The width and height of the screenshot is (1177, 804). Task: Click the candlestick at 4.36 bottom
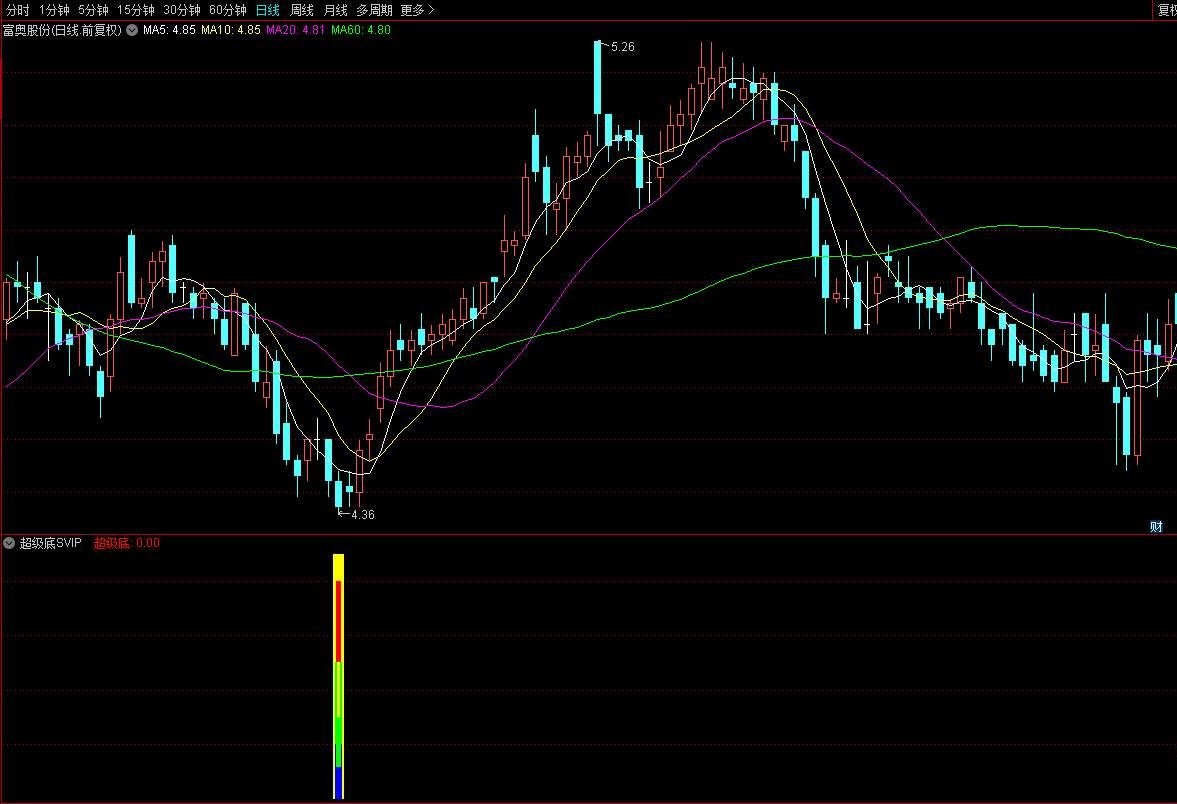339,493
